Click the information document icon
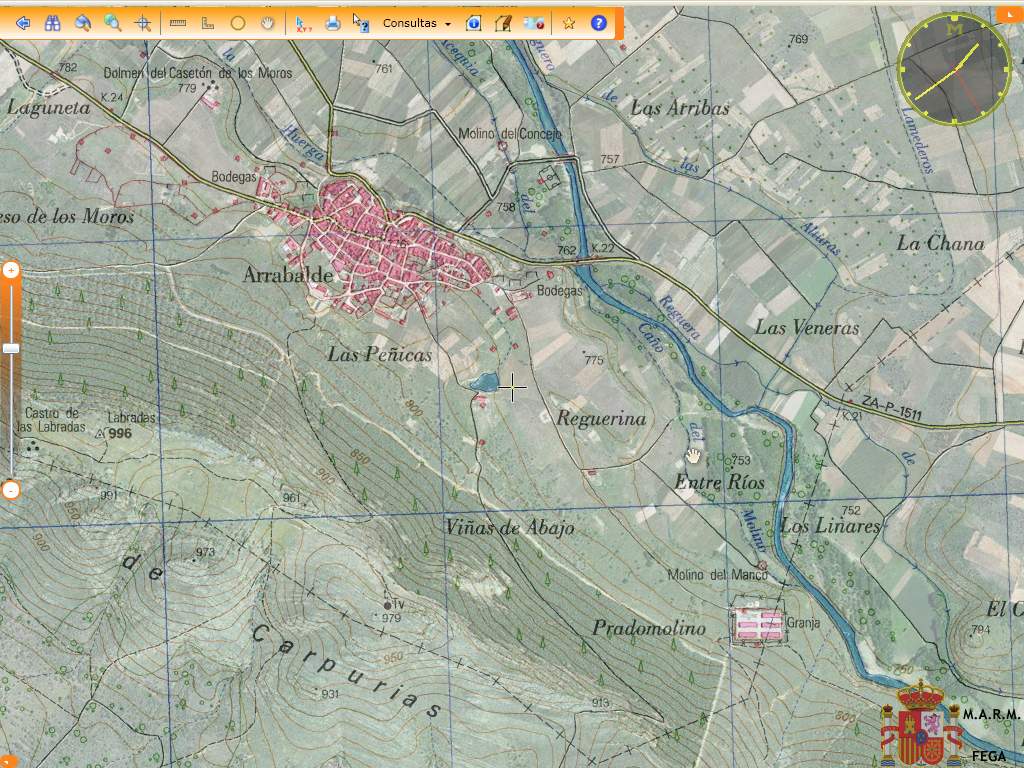Viewport: 1024px width, 768px height. [474, 23]
